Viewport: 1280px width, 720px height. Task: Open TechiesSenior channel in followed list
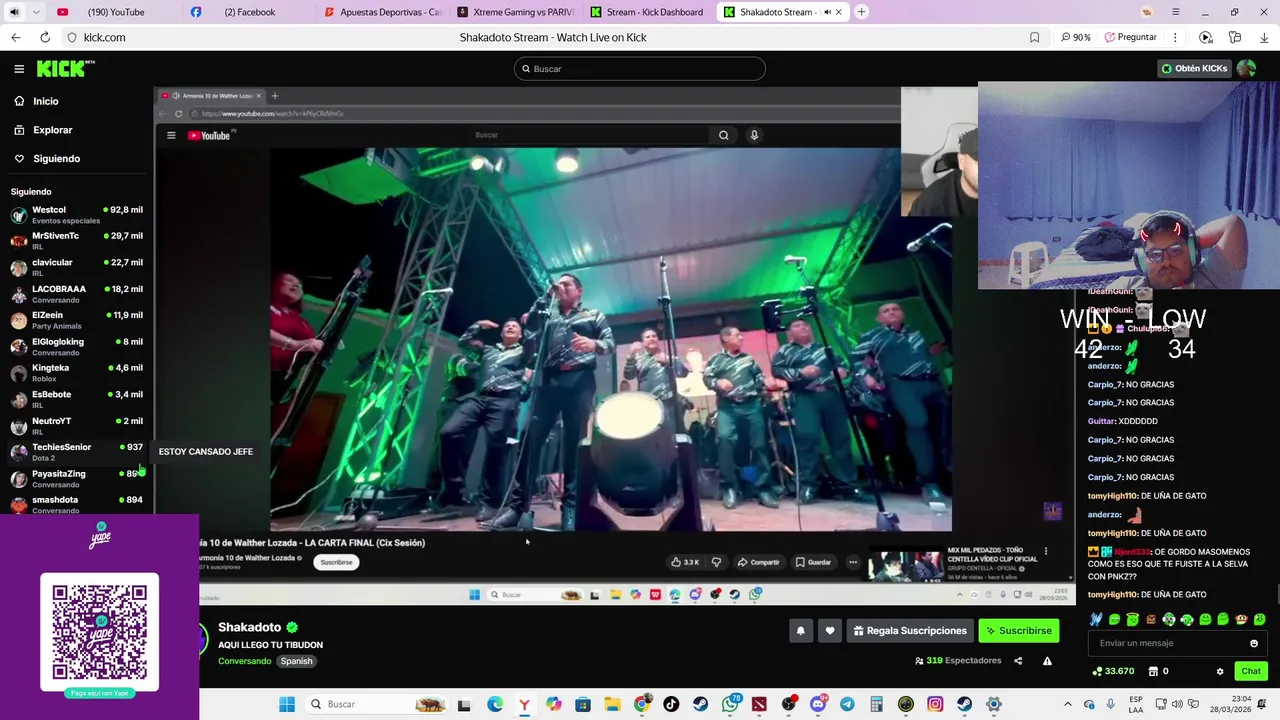[x=77, y=452]
